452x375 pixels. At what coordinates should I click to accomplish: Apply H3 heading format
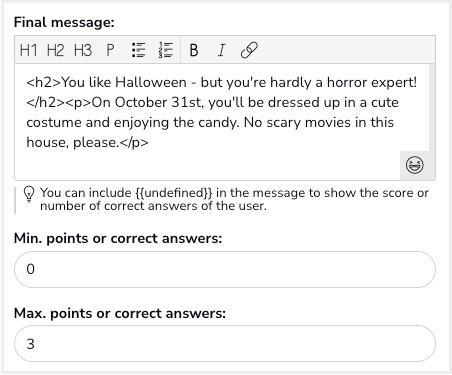(83, 50)
